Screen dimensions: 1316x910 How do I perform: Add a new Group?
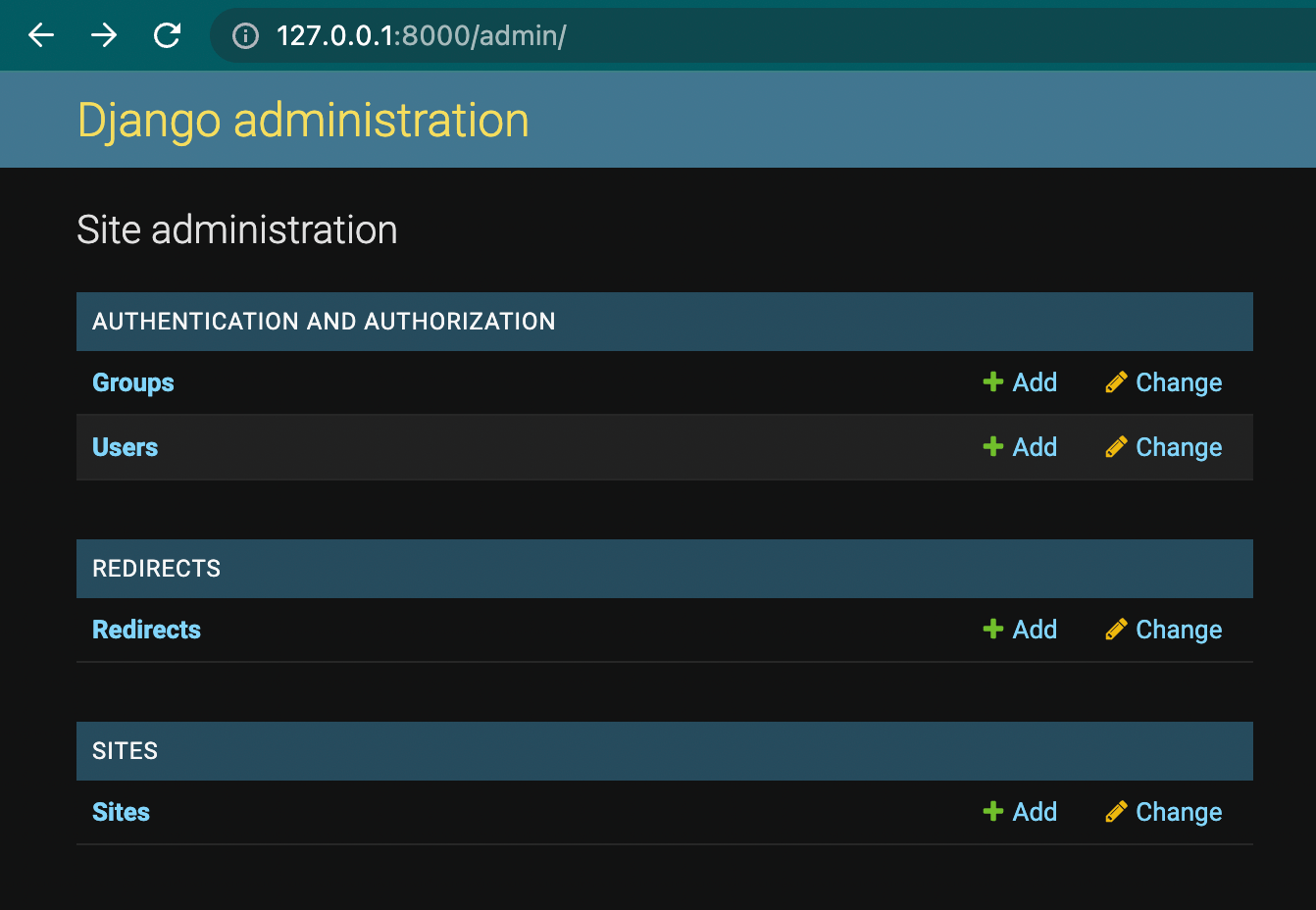1035,382
